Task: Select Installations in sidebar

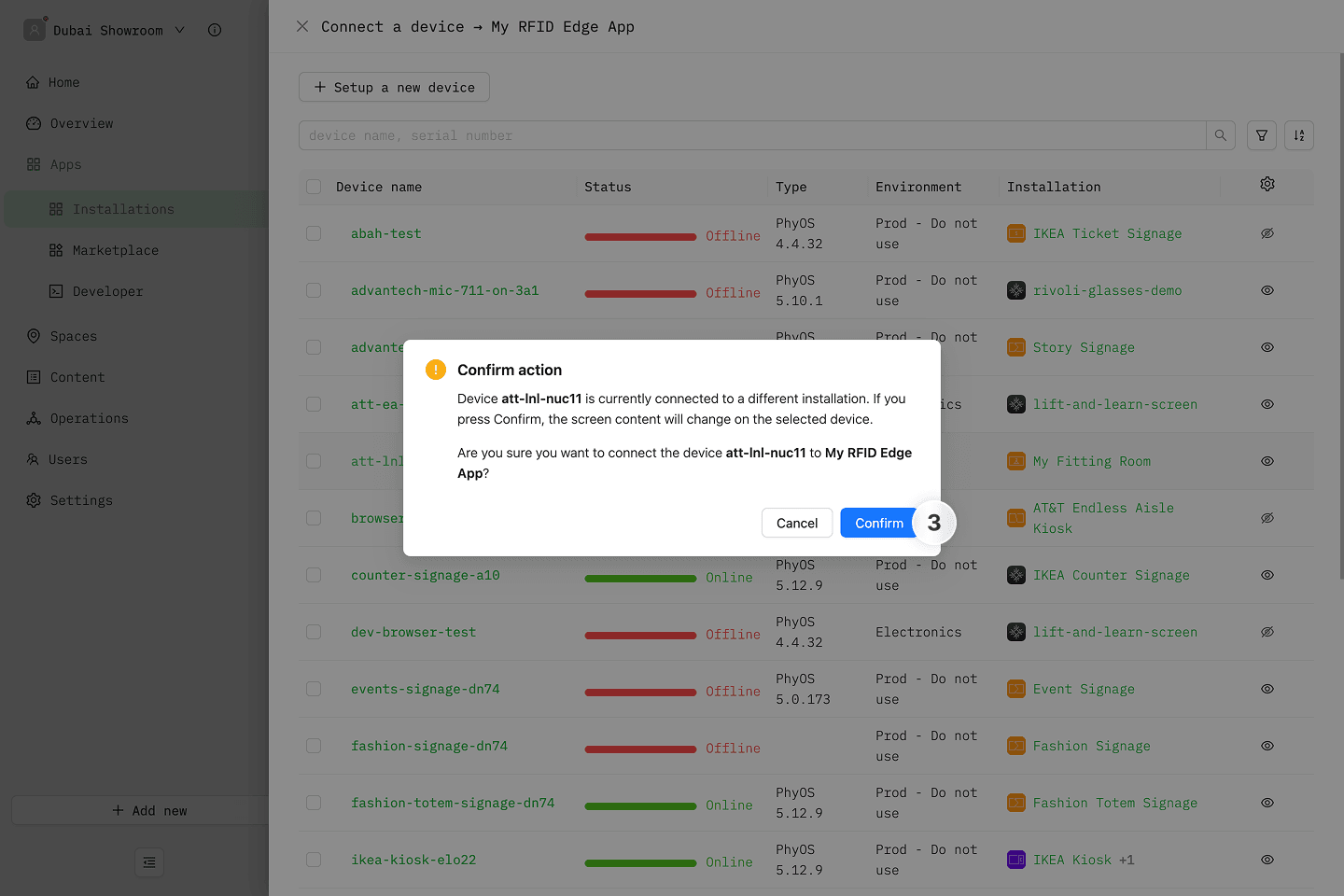Action: click(x=134, y=209)
